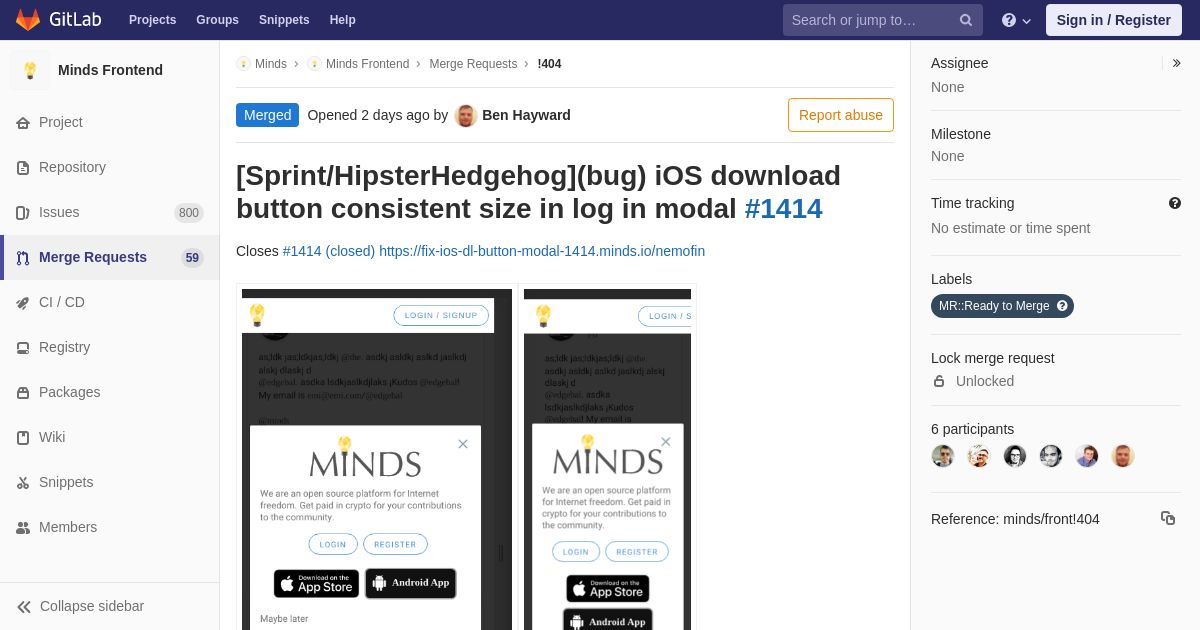Collapse the right sidebar with double chevron

[1176, 63]
